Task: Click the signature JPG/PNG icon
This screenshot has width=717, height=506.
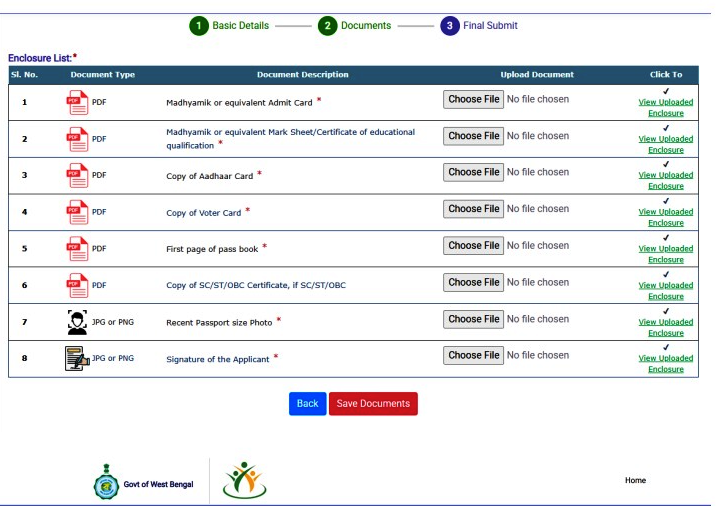Action: point(77,359)
